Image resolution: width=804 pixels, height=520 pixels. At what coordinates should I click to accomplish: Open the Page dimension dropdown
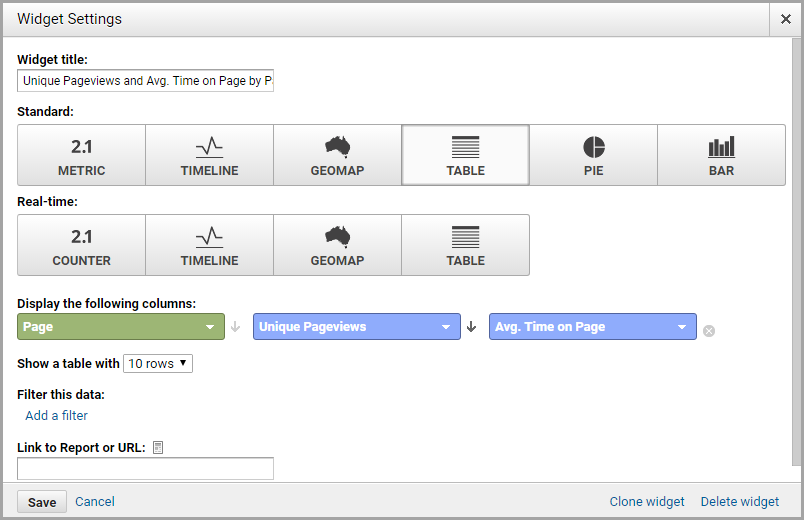point(121,327)
